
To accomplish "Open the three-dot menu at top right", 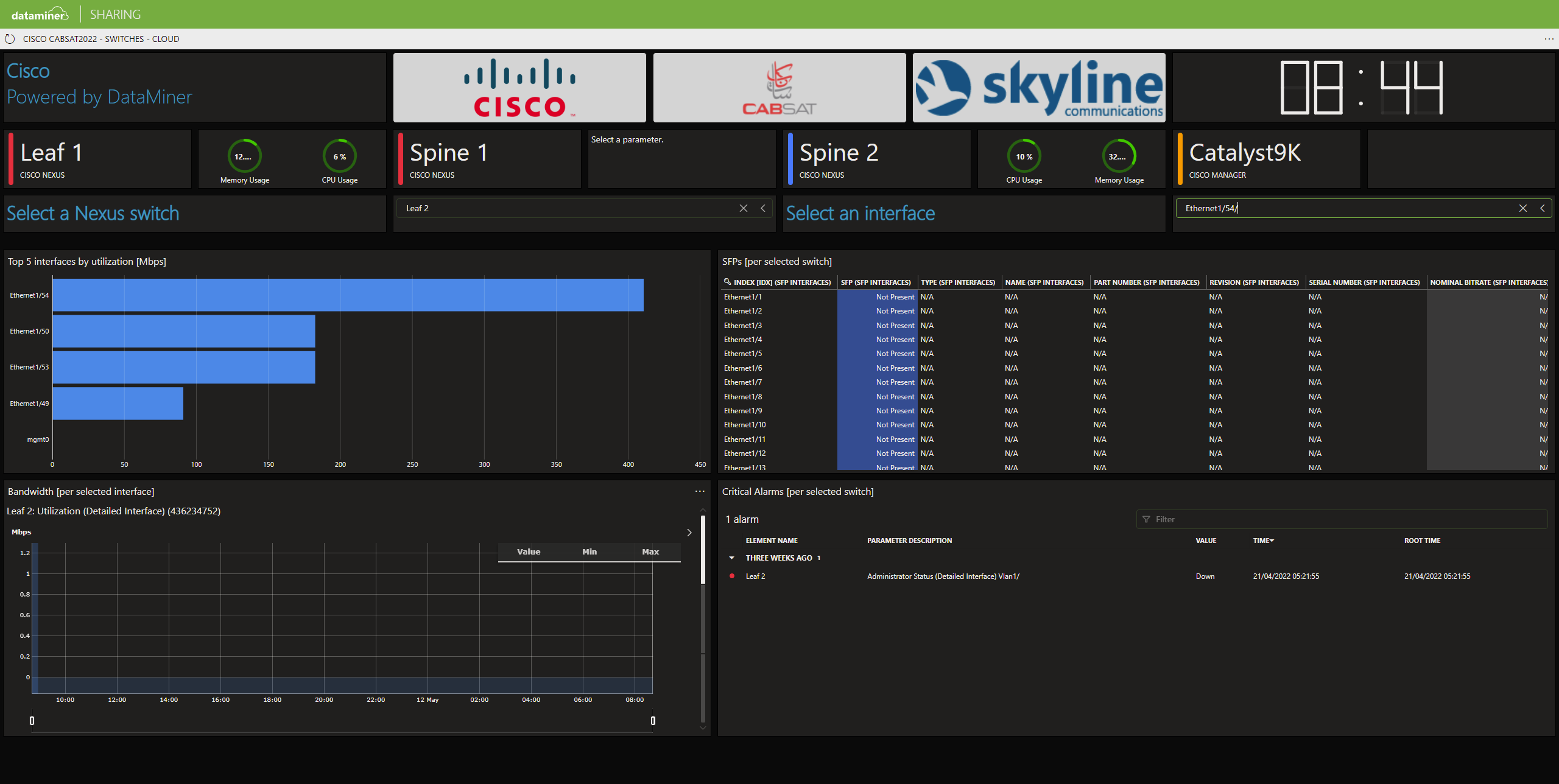I will point(1549,39).
